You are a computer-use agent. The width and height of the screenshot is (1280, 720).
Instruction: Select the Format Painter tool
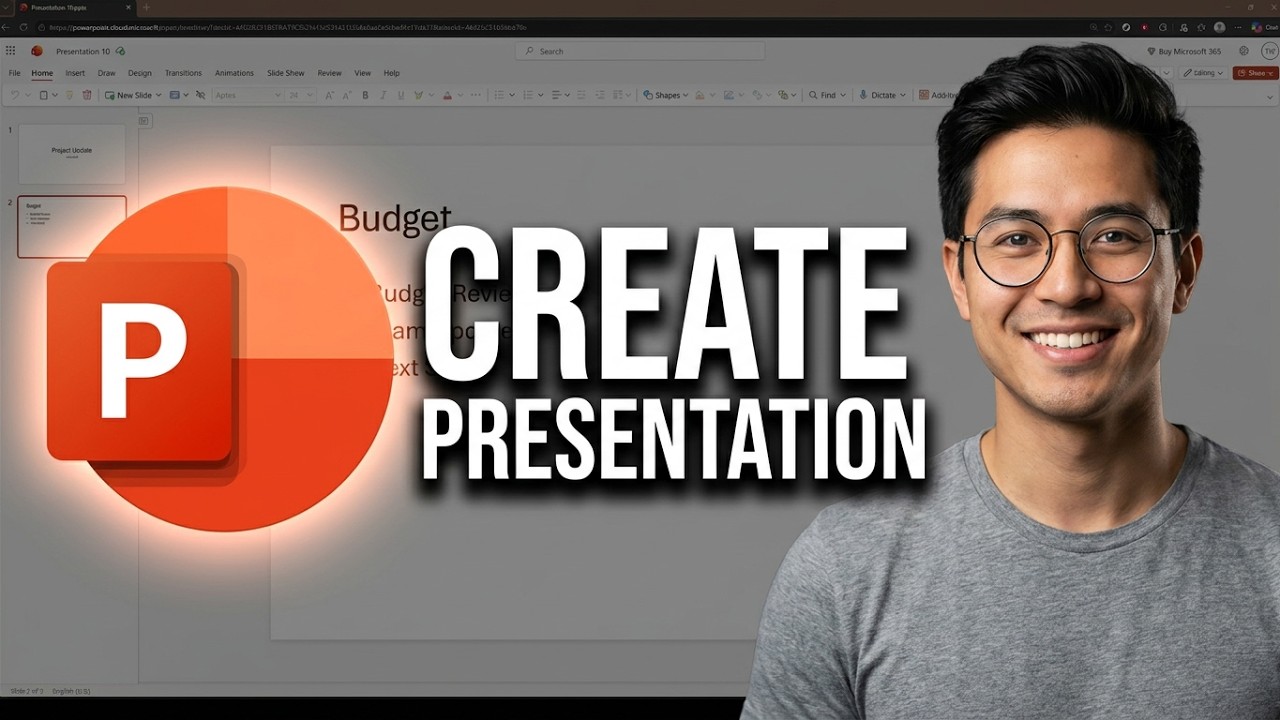click(69, 95)
